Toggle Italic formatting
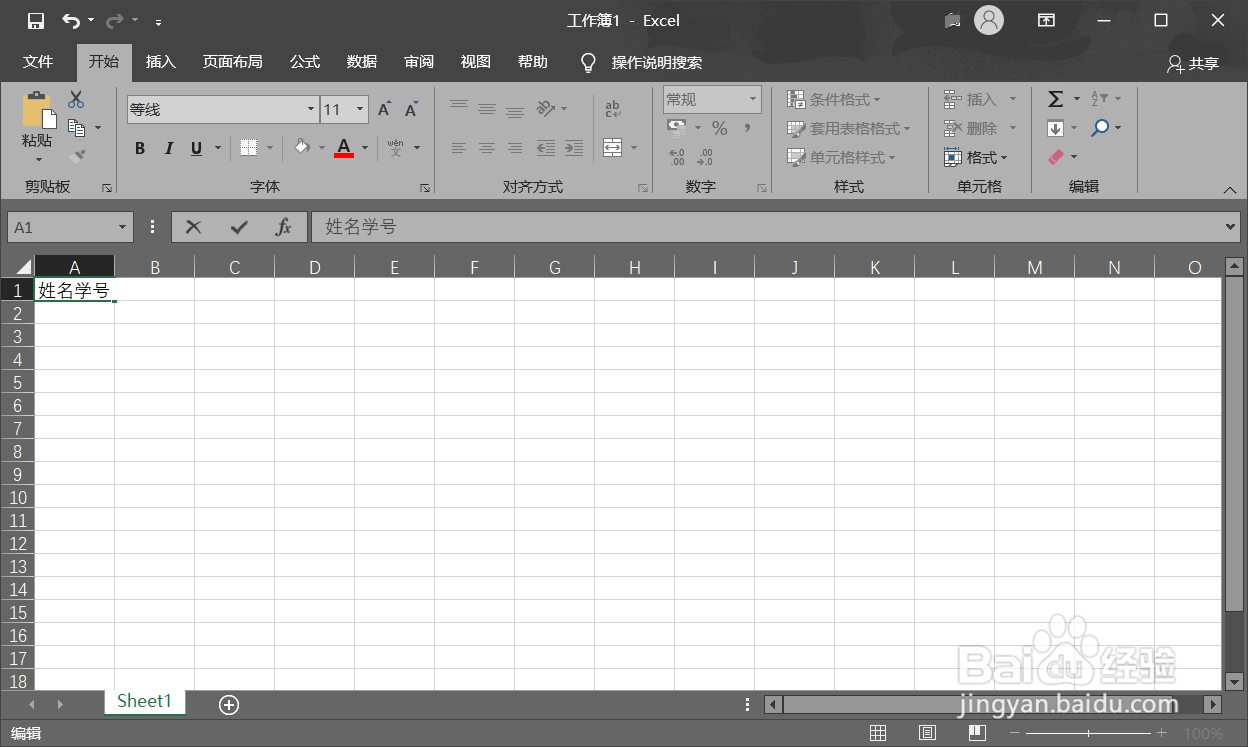Viewport: 1248px width, 747px height. pos(169,148)
